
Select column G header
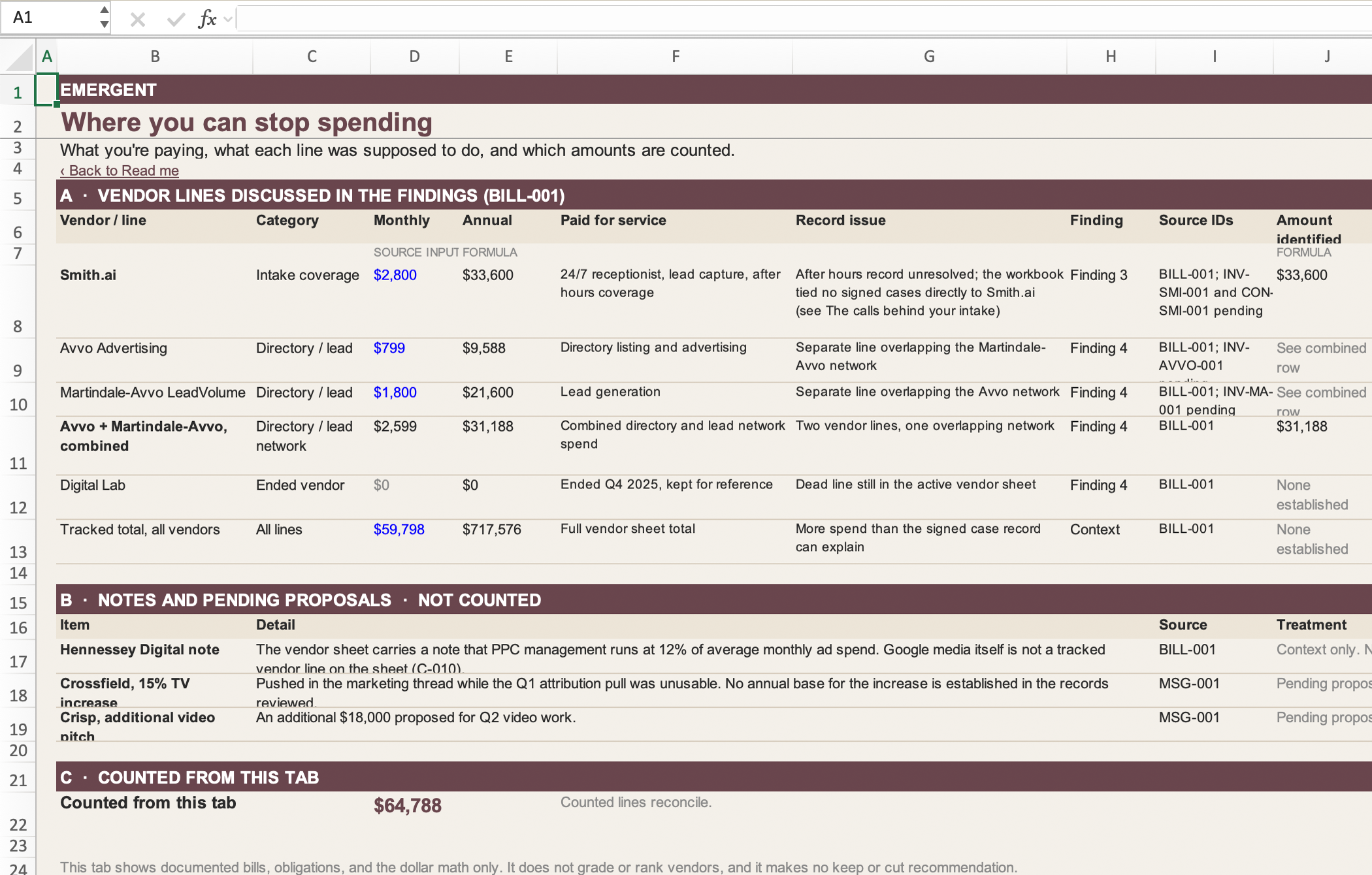point(929,57)
